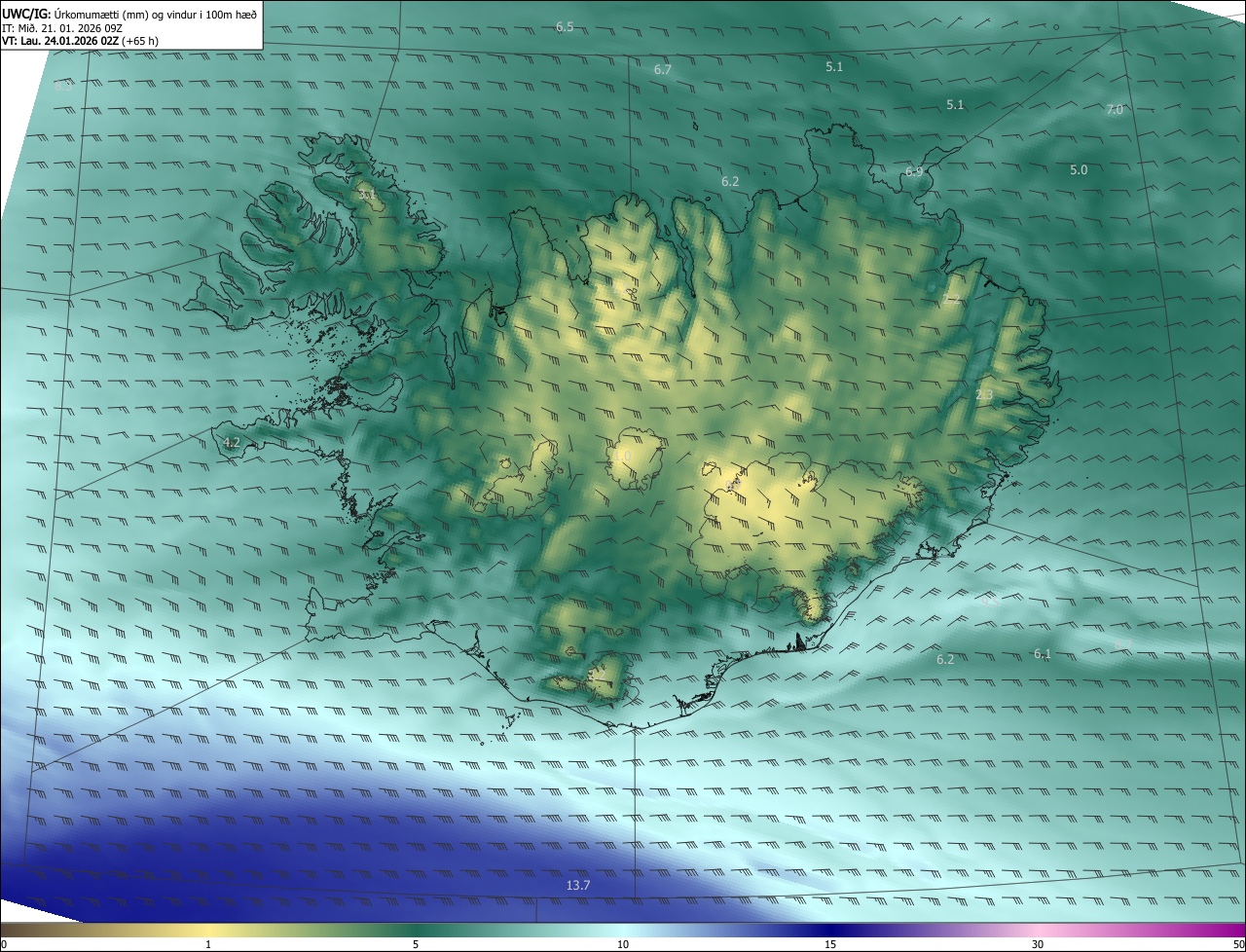
Task: Click the 0 tick label on the colour scale
Action: [x=4, y=945]
